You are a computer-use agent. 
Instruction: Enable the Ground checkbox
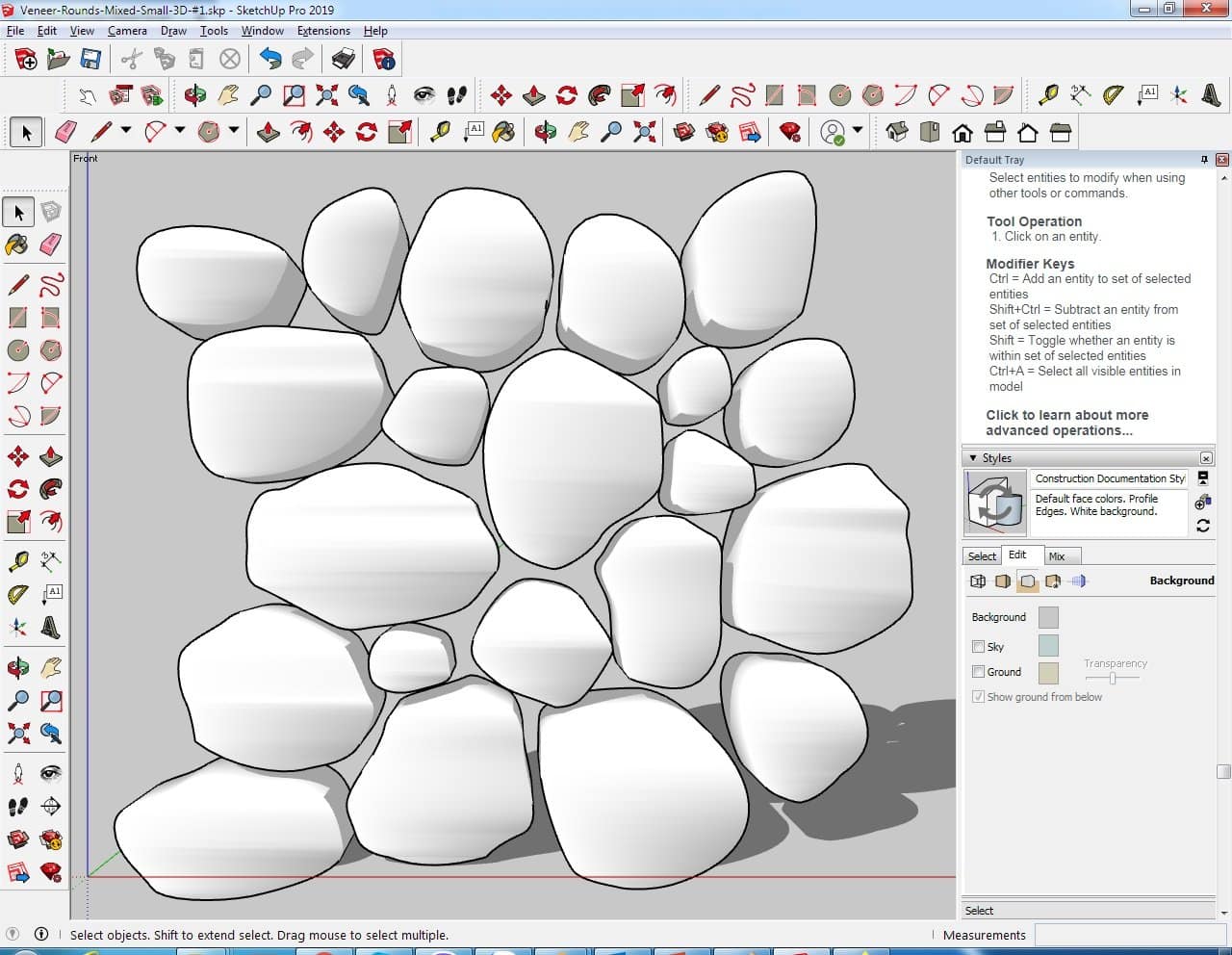click(978, 672)
